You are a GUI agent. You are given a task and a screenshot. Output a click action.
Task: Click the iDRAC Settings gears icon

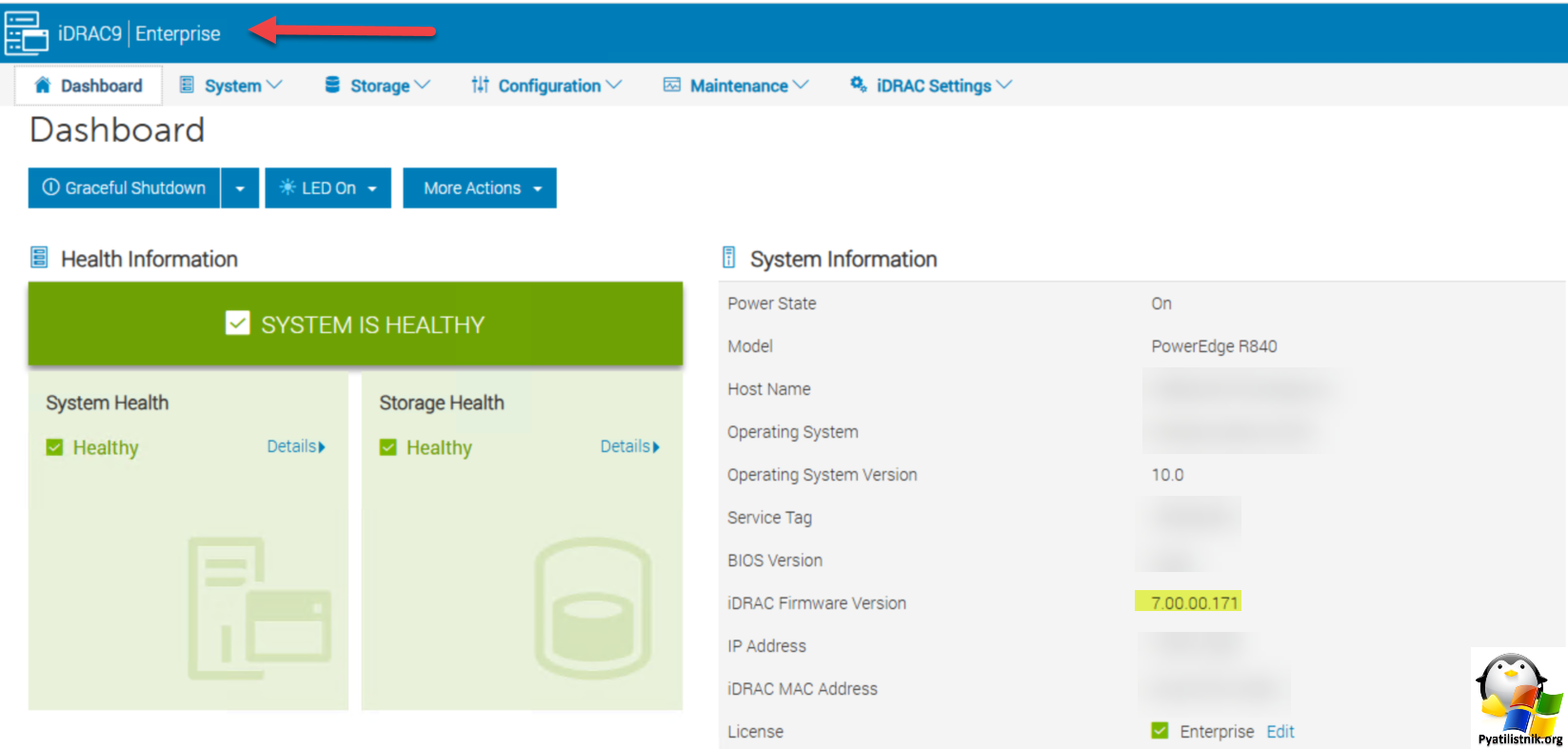tap(858, 84)
